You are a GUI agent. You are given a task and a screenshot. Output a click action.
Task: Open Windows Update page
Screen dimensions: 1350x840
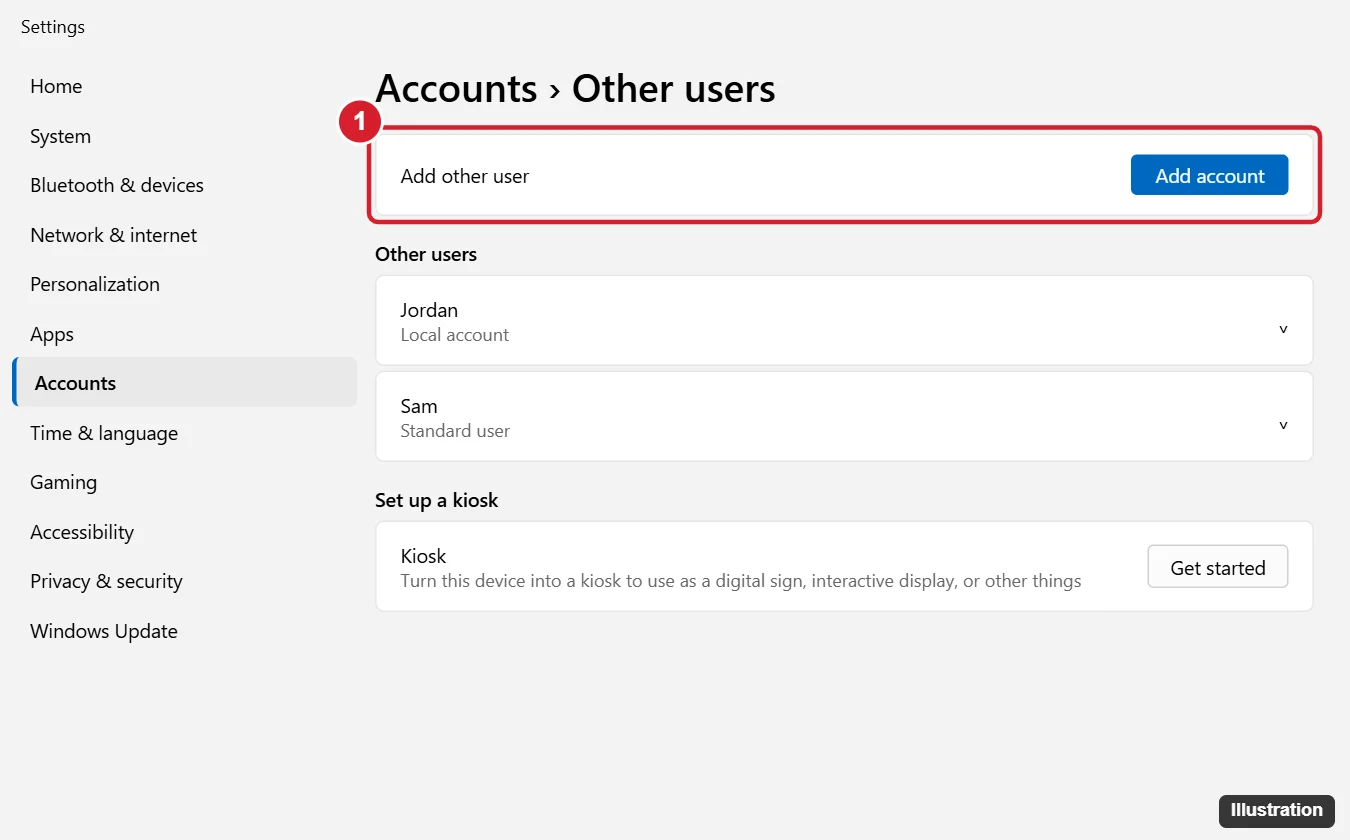pyautogui.click(x=104, y=631)
